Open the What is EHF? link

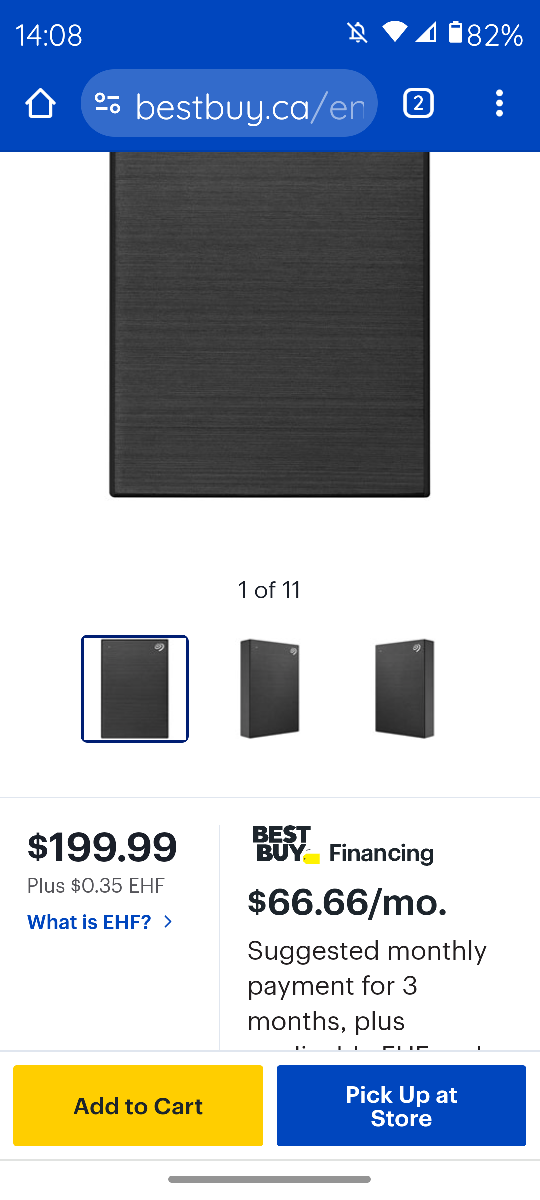click(89, 922)
